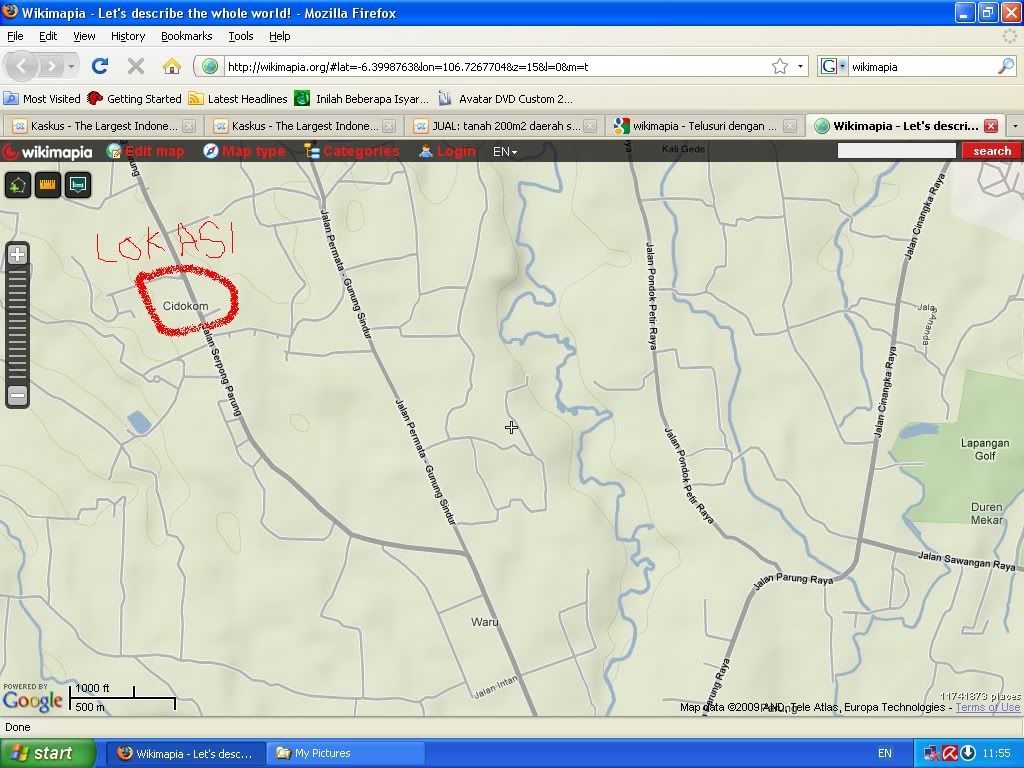The image size is (1024, 768).
Task: Reload the Wikimapia page
Action: click(100, 66)
